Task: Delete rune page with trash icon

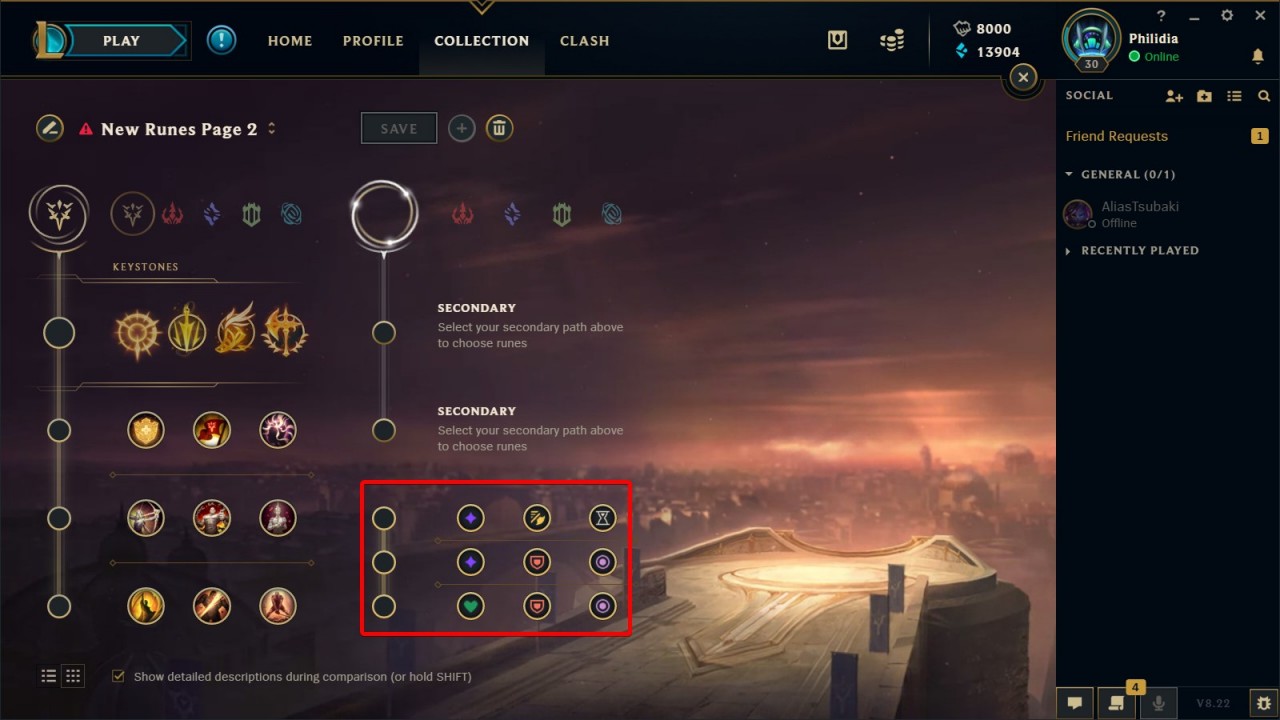Action: (500, 128)
